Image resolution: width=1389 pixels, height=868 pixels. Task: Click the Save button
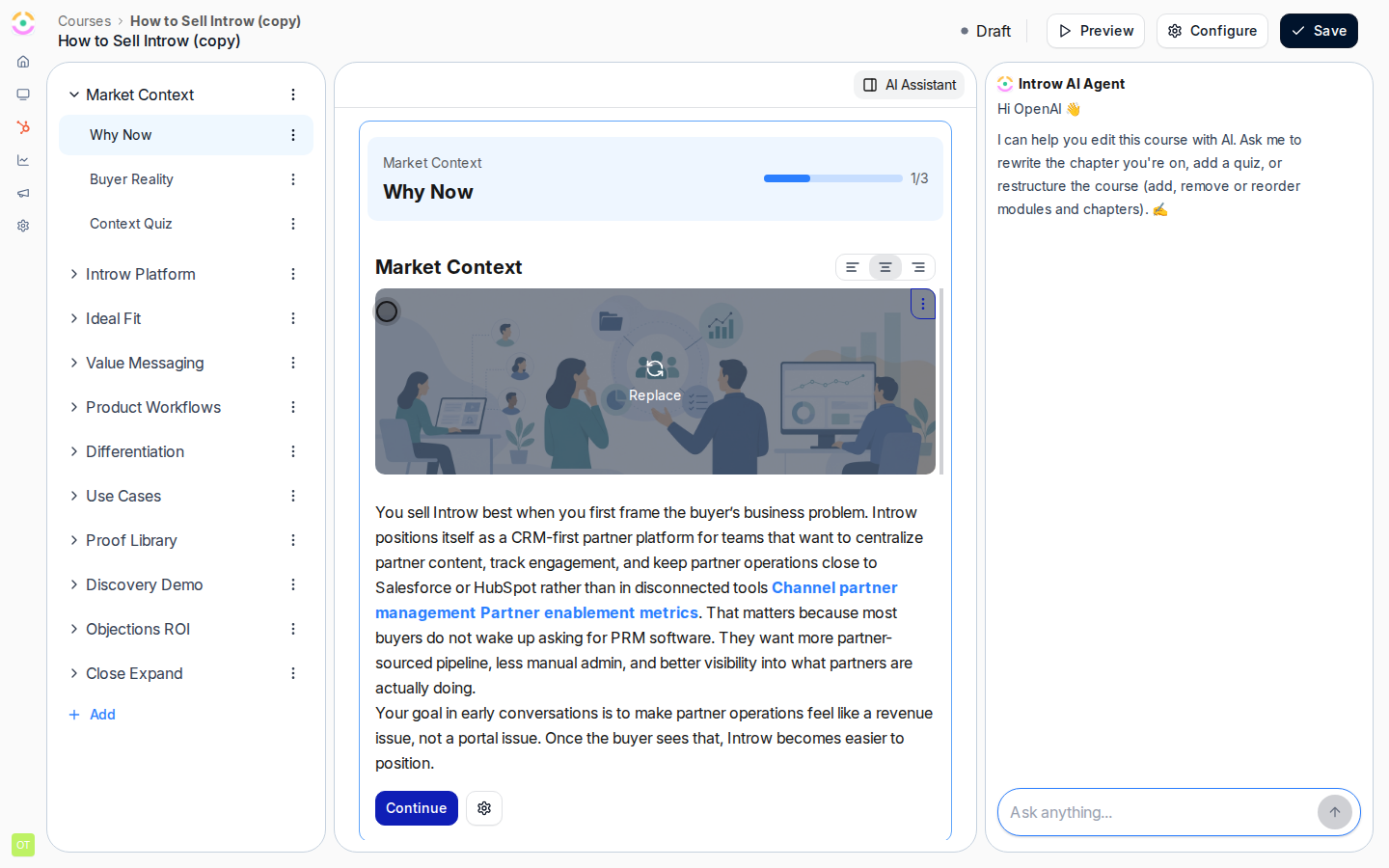point(1319,31)
